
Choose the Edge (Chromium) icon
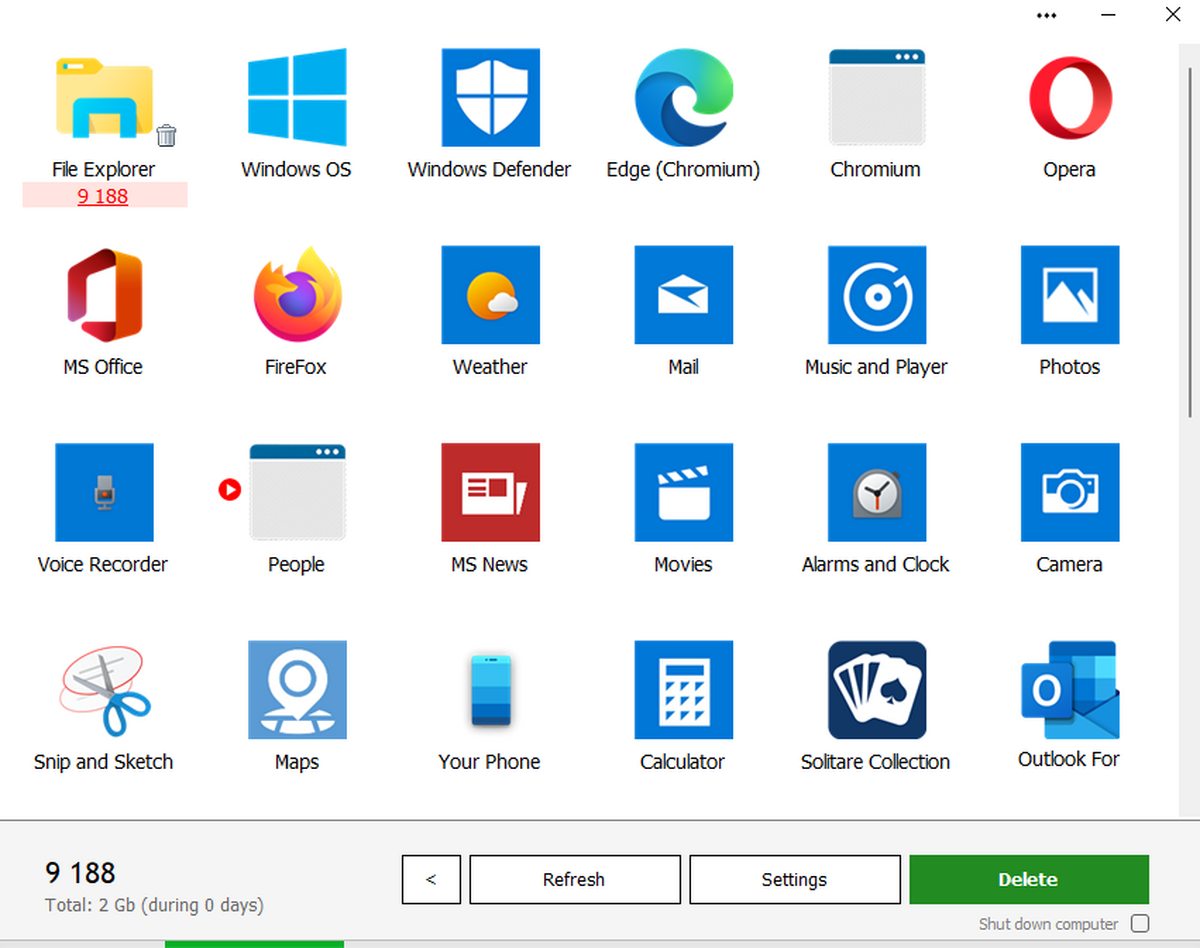(683, 97)
